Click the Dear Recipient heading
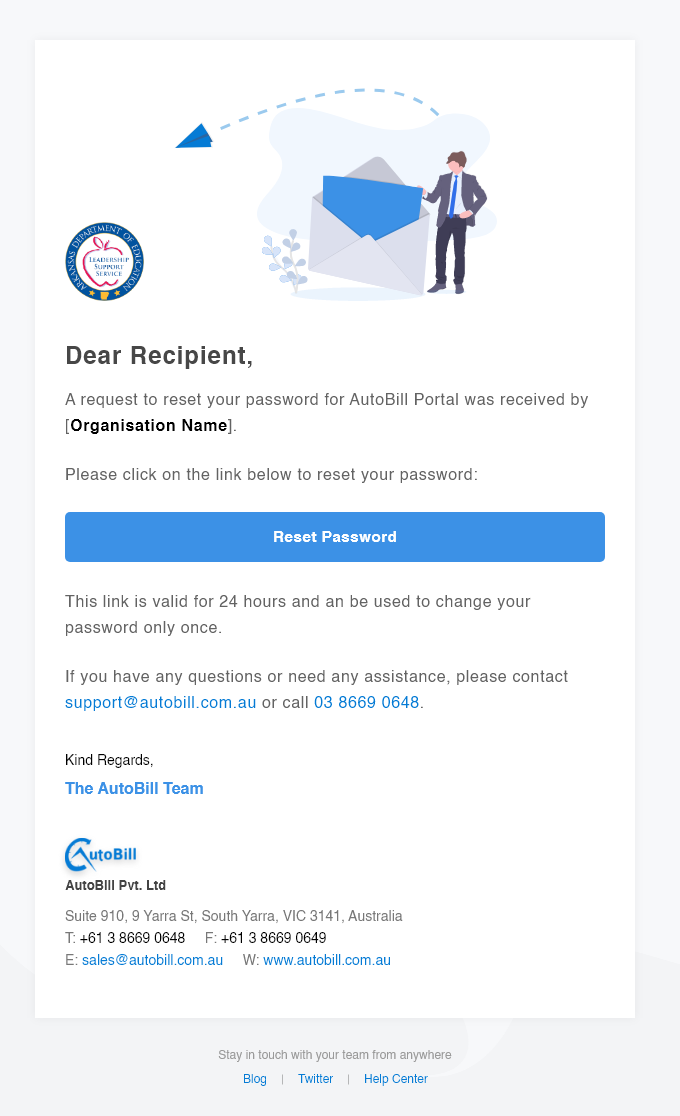The image size is (680, 1116). [x=159, y=355]
